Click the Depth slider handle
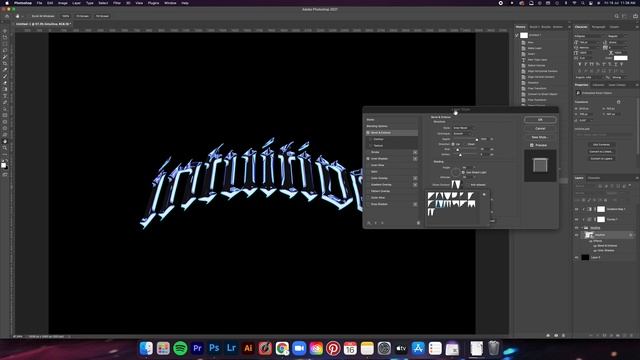This screenshot has height=360, width=640. pyautogui.click(x=477, y=140)
